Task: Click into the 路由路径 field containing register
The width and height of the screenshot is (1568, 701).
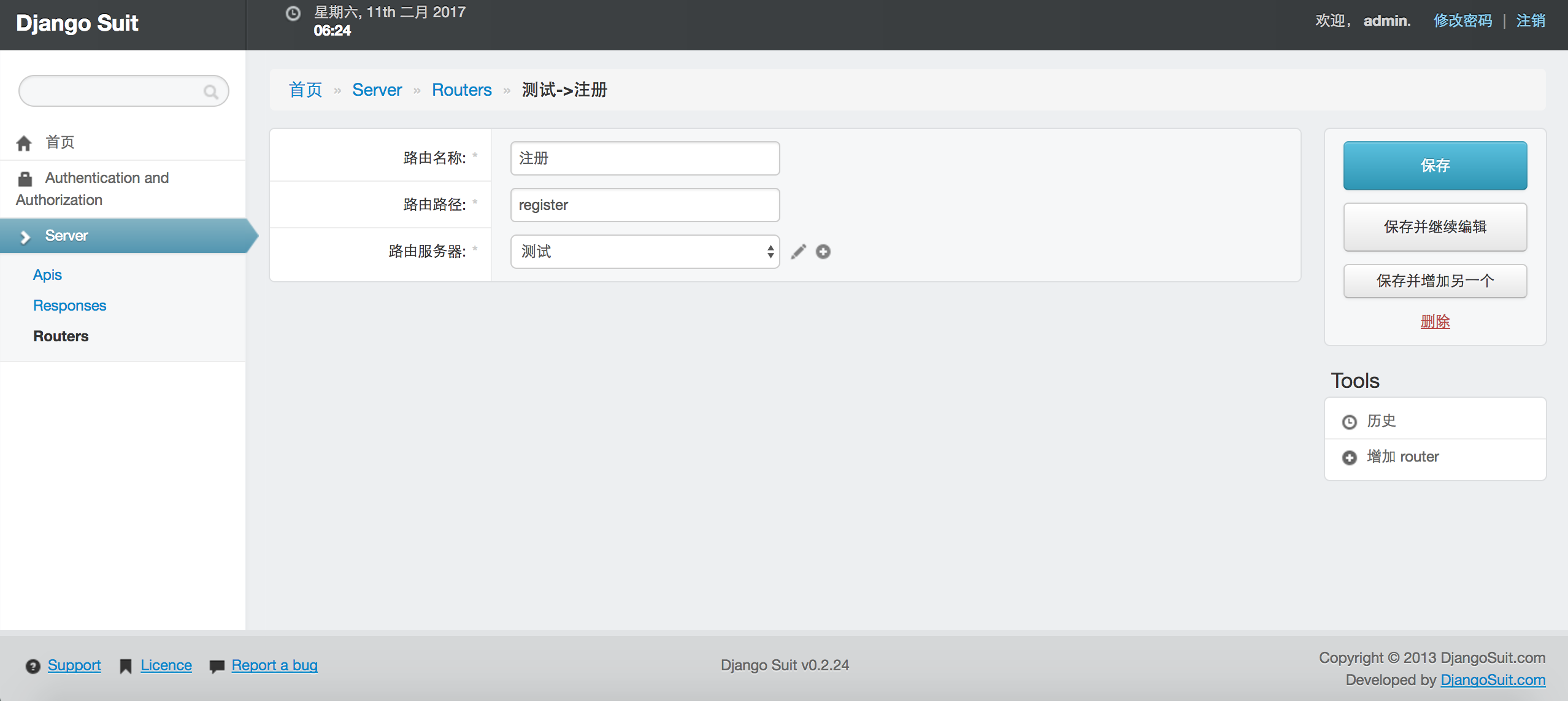Action: [644, 205]
